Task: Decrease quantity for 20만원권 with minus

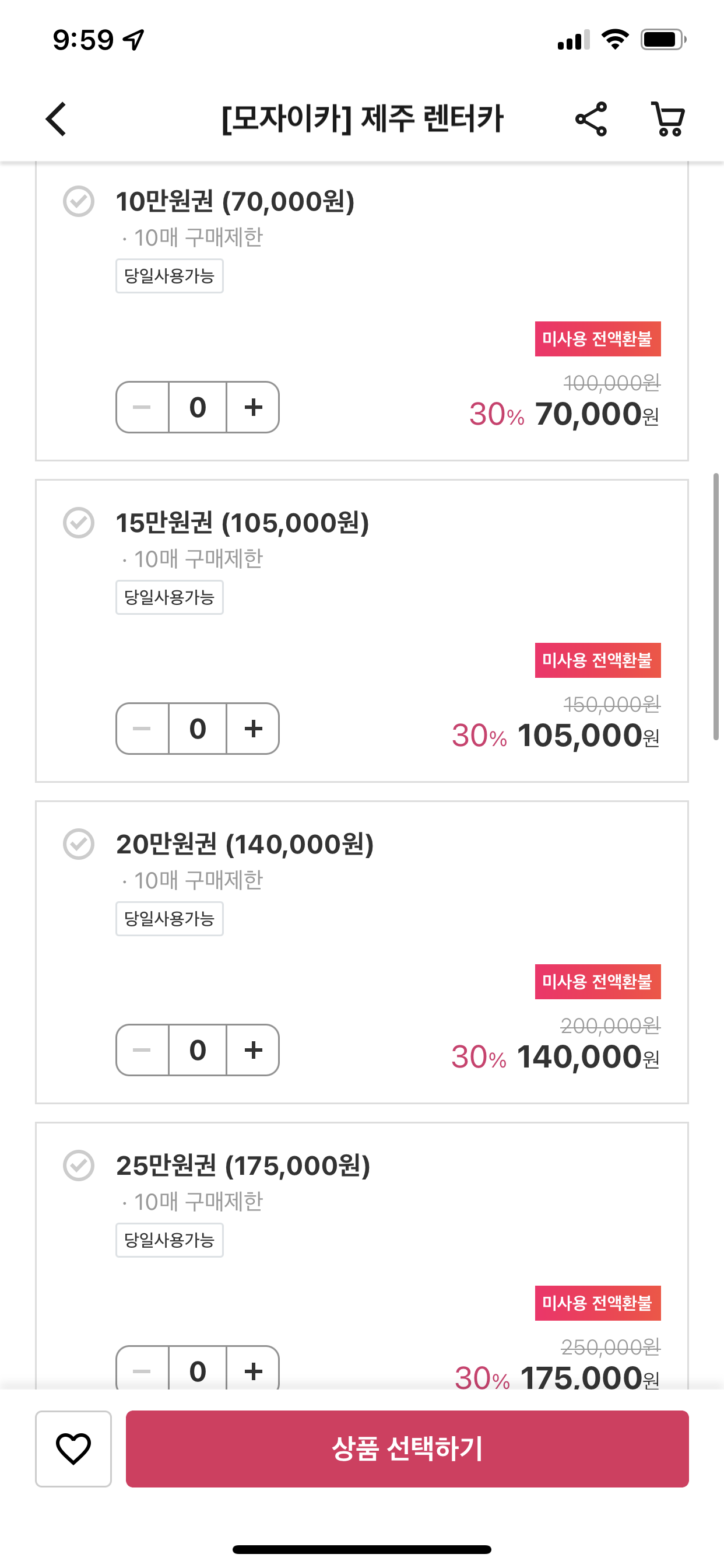Action: pos(142,1050)
